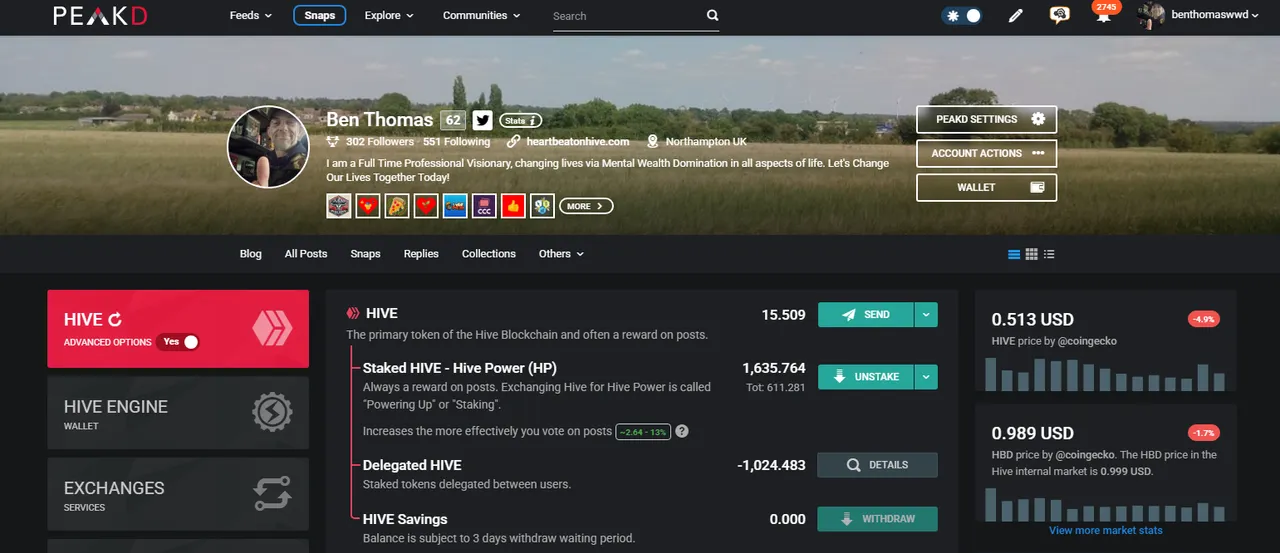
Task: Open ACCOUNT ACTIONS menu
Action: point(986,153)
